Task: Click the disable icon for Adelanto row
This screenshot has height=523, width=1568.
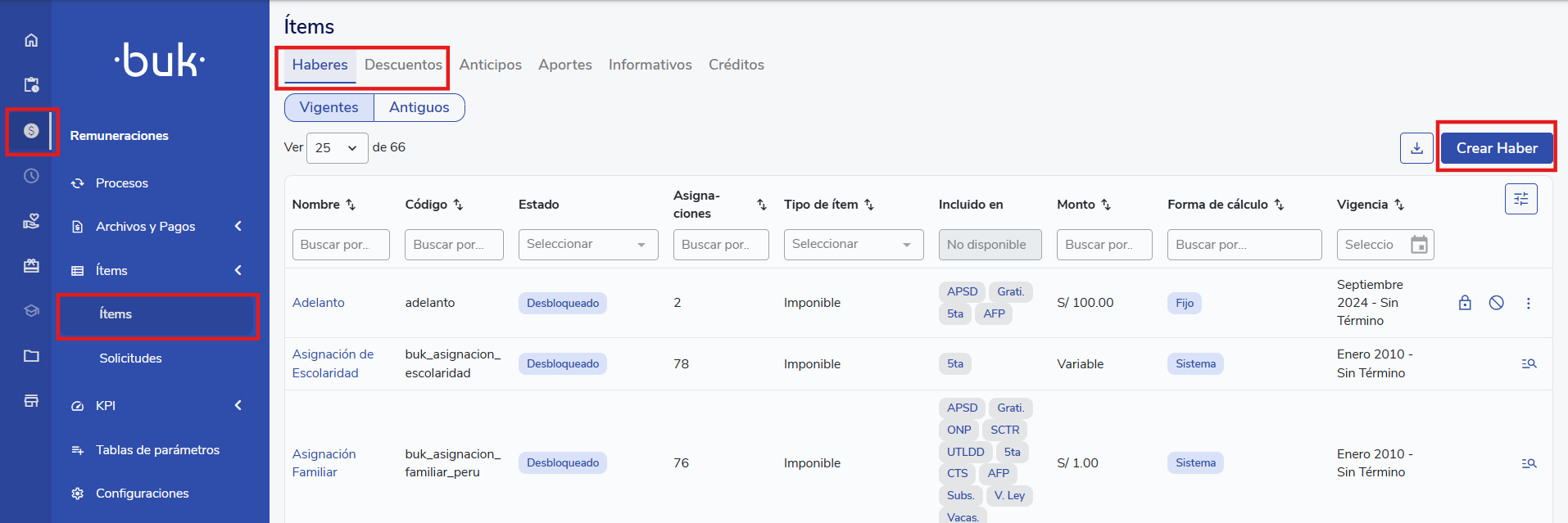Action: (1496, 303)
